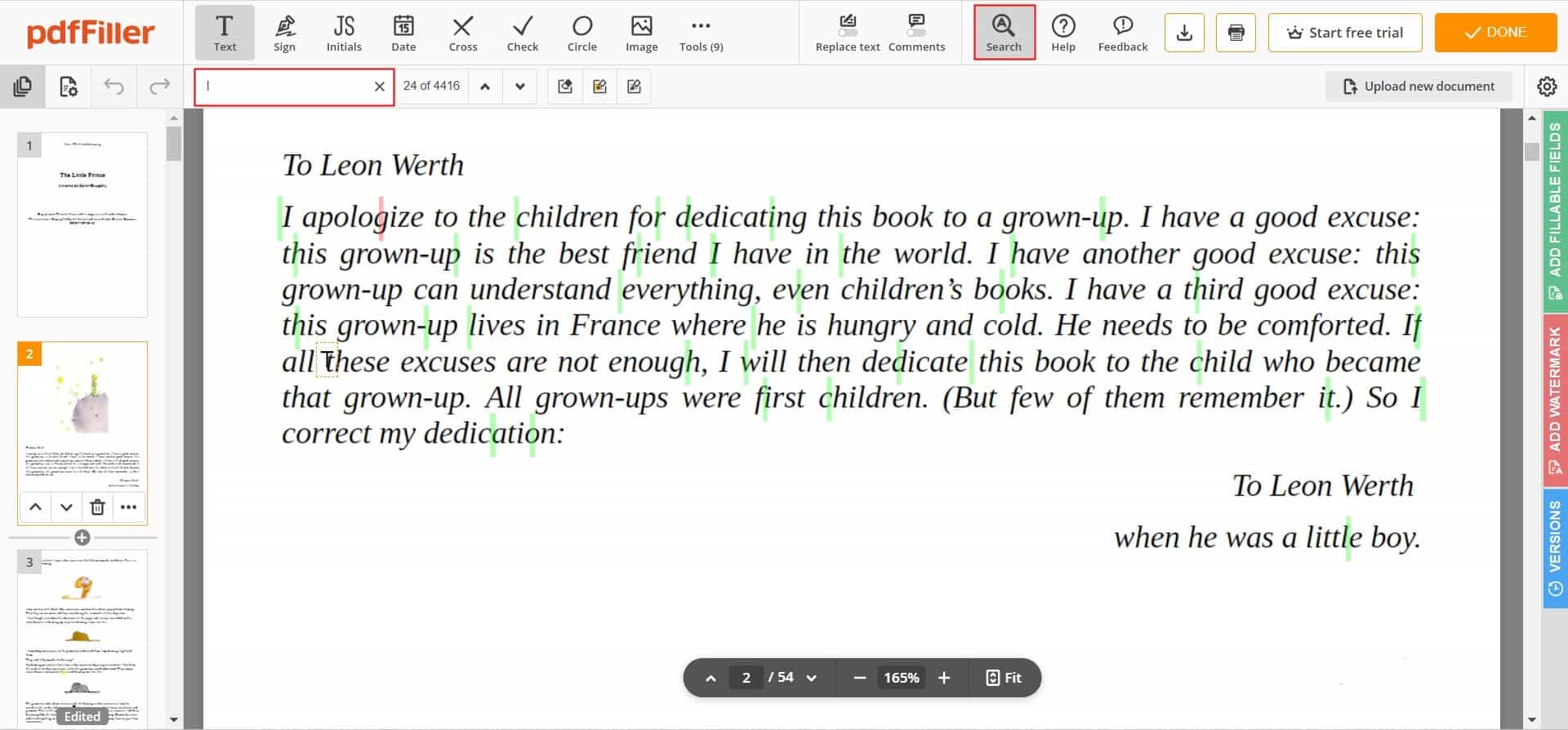Open the pages panel icon
Image resolution: width=1568 pixels, height=730 pixels.
[x=23, y=87]
